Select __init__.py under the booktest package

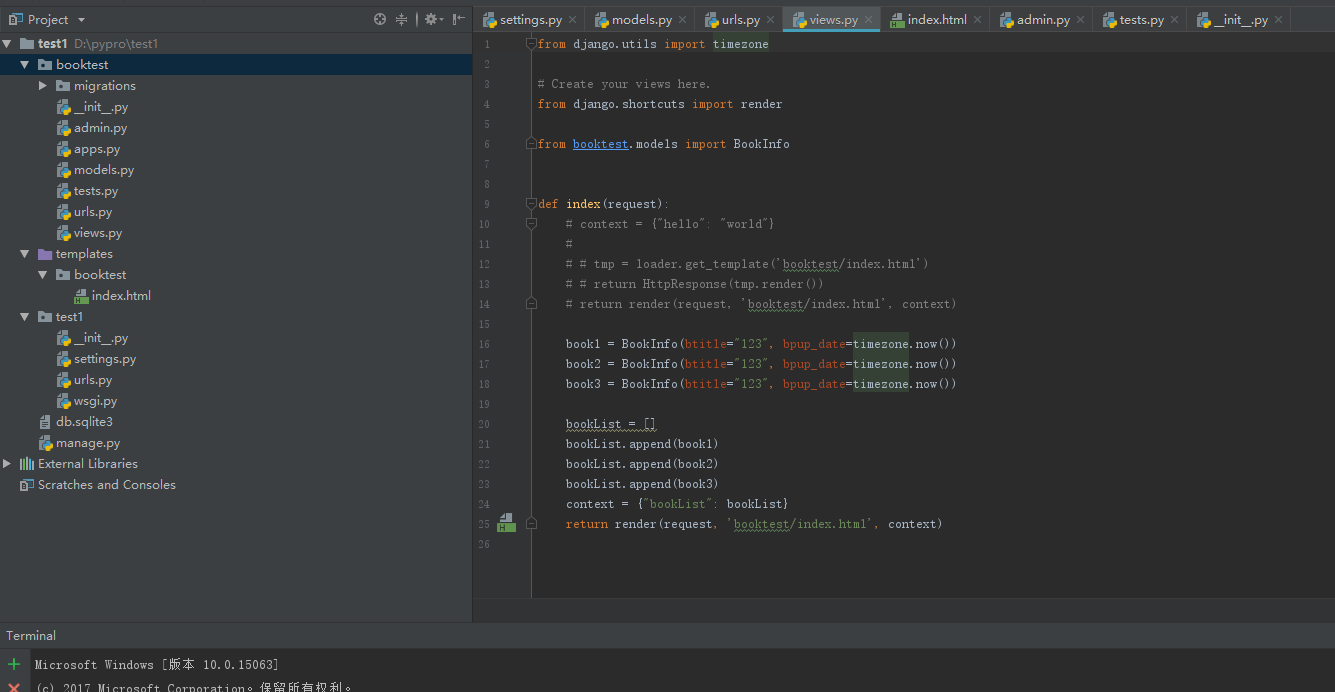[101, 107]
